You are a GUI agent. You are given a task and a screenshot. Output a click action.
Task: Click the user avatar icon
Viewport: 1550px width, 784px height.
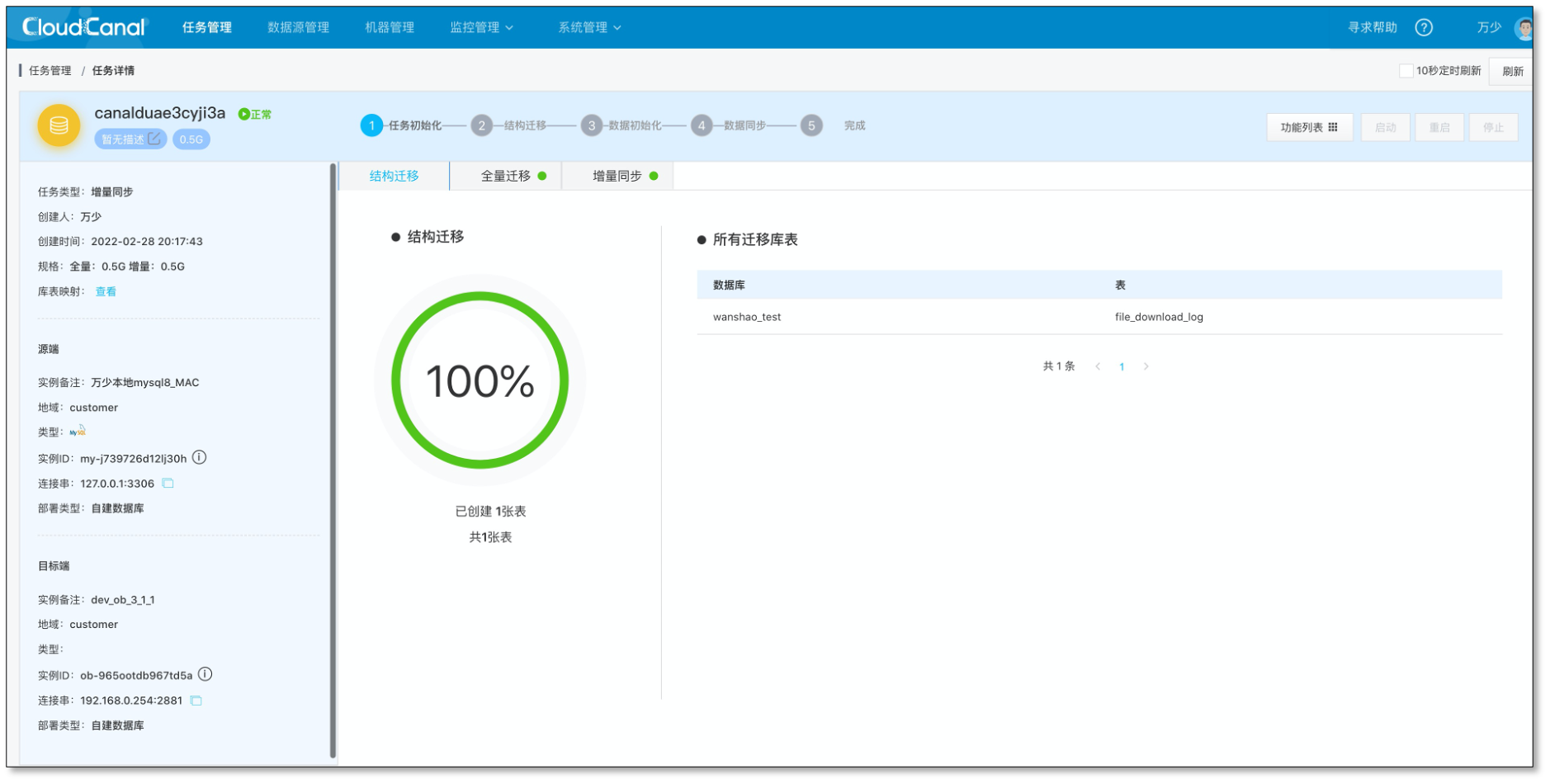point(1523,28)
